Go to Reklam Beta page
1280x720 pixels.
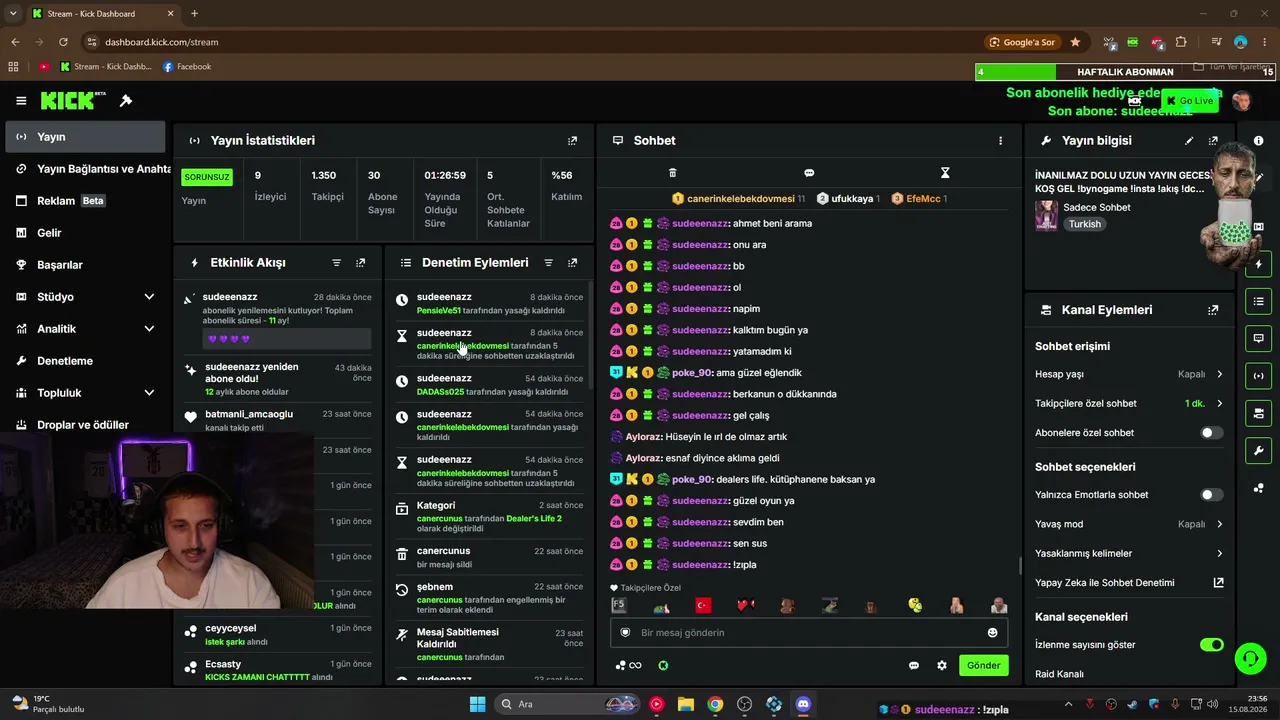(x=85, y=201)
